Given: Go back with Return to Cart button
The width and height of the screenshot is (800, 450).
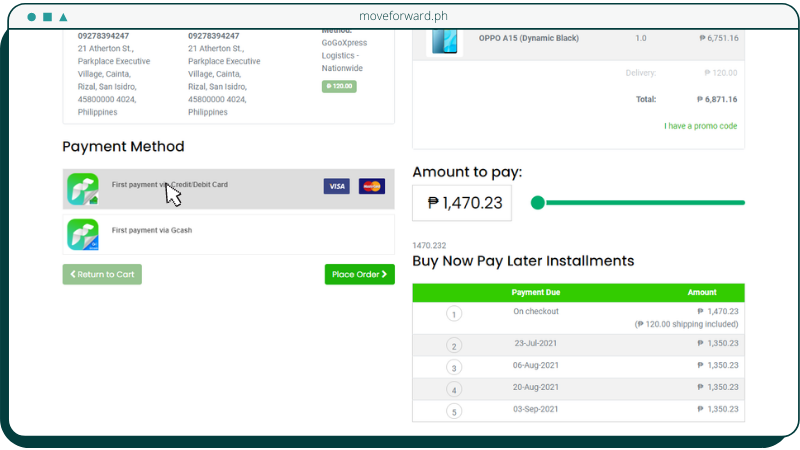Looking at the screenshot, I should click(x=102, y=274).
